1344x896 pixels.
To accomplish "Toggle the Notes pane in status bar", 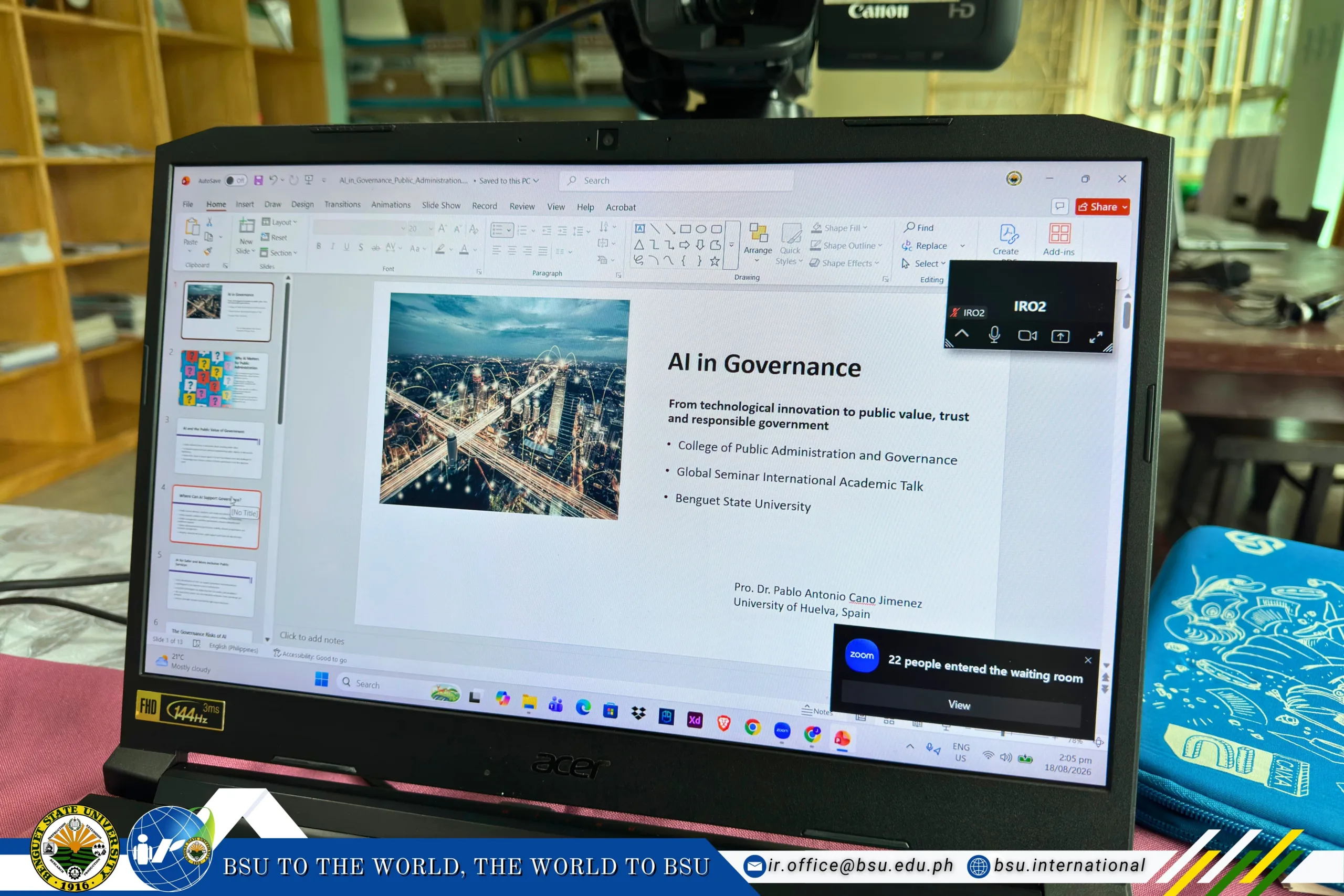I will click(816, 711).
